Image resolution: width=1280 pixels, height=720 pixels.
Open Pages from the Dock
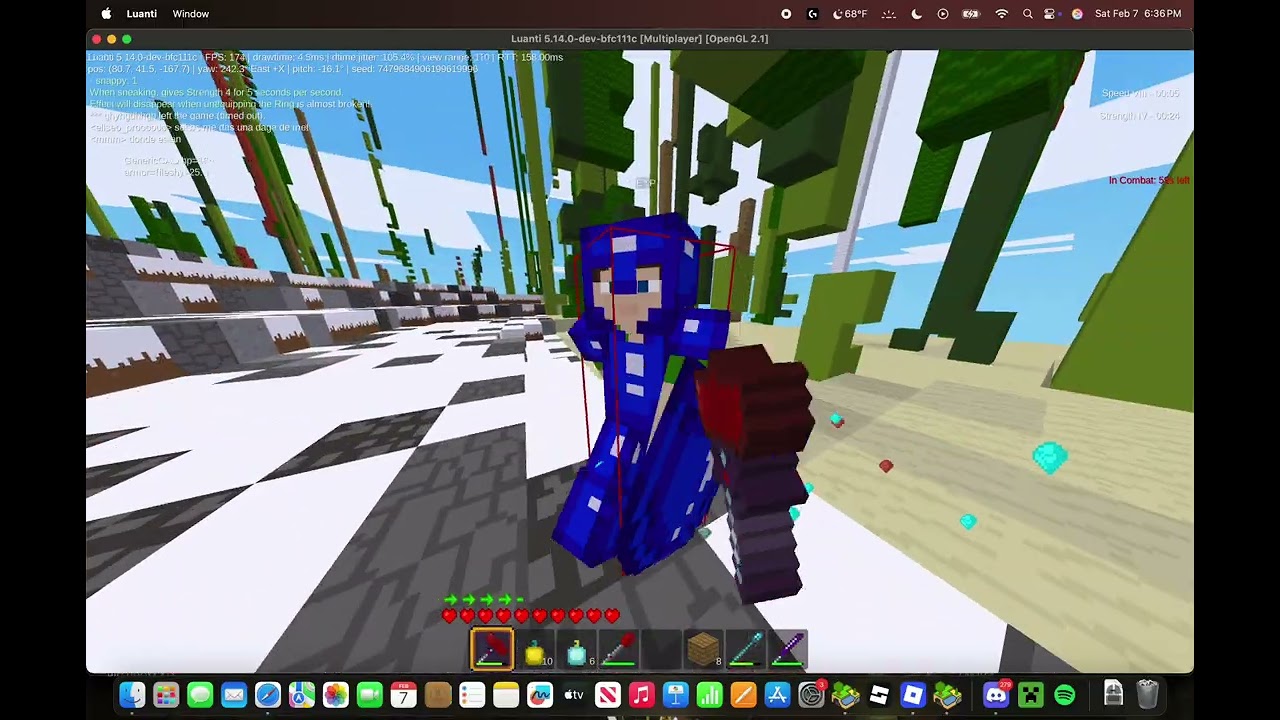(x=744, y=695)
